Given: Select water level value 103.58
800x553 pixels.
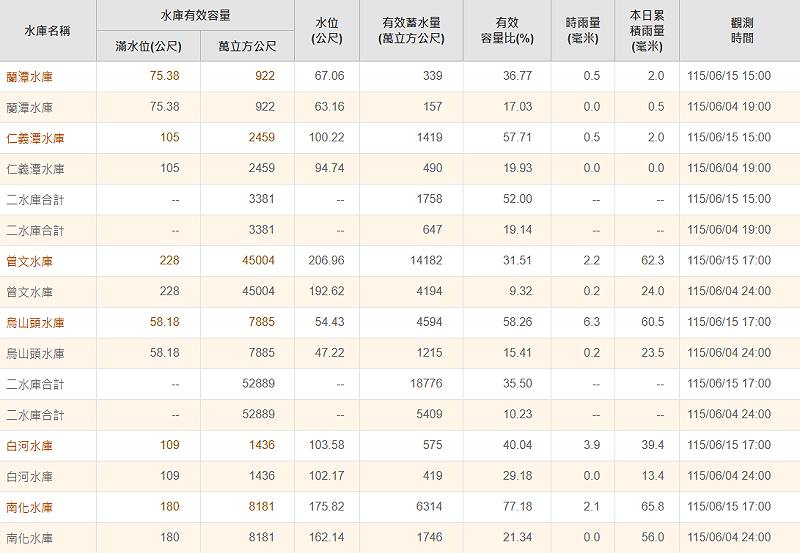Looking at the screenshot, I should 327,445.
